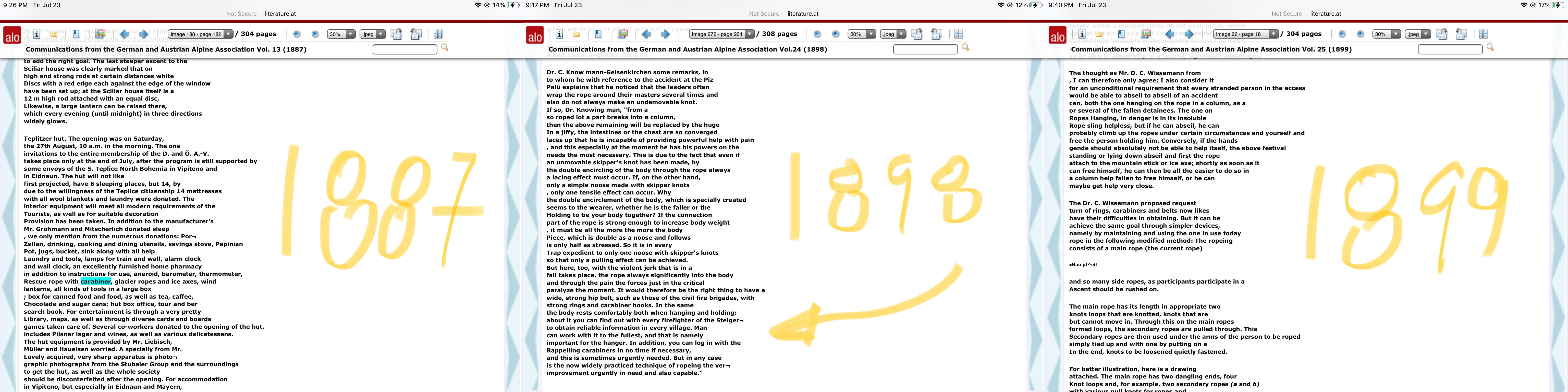Screen dimensions: 1568x392
Task: Click the search magnifier in the 1887 viewer
Action: point(445,47)
